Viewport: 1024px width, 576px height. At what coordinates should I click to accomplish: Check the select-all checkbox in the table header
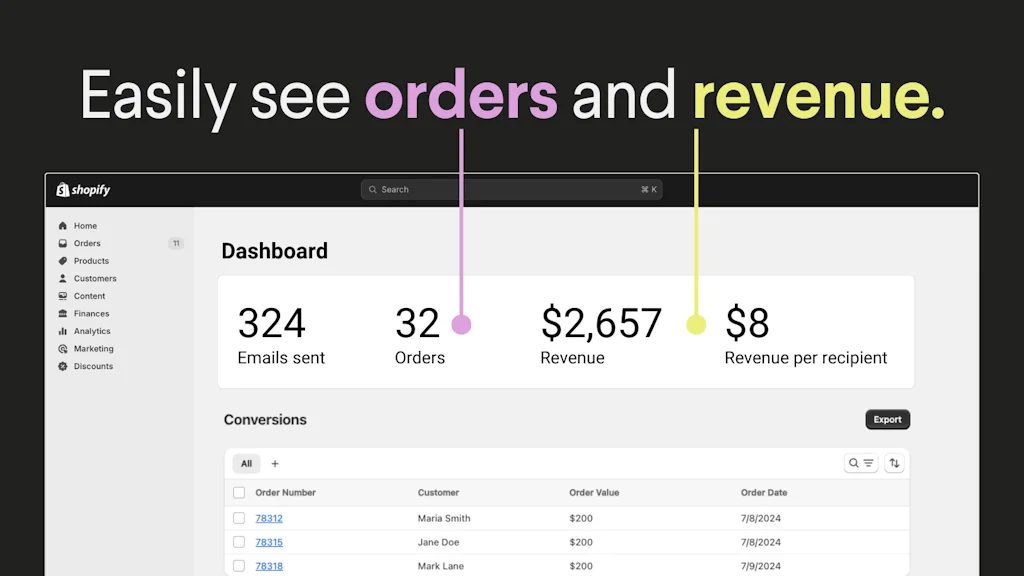coord(237,492)
